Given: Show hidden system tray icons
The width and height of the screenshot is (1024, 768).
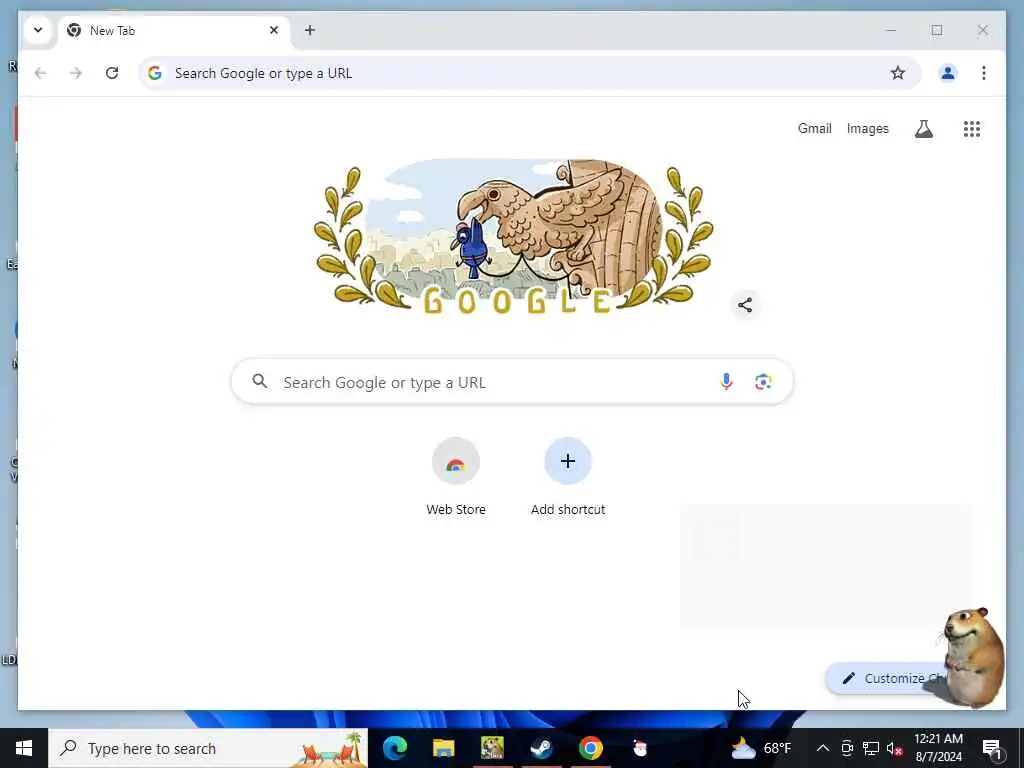Looking at the screenshot, I should click(x=823, y=748).
